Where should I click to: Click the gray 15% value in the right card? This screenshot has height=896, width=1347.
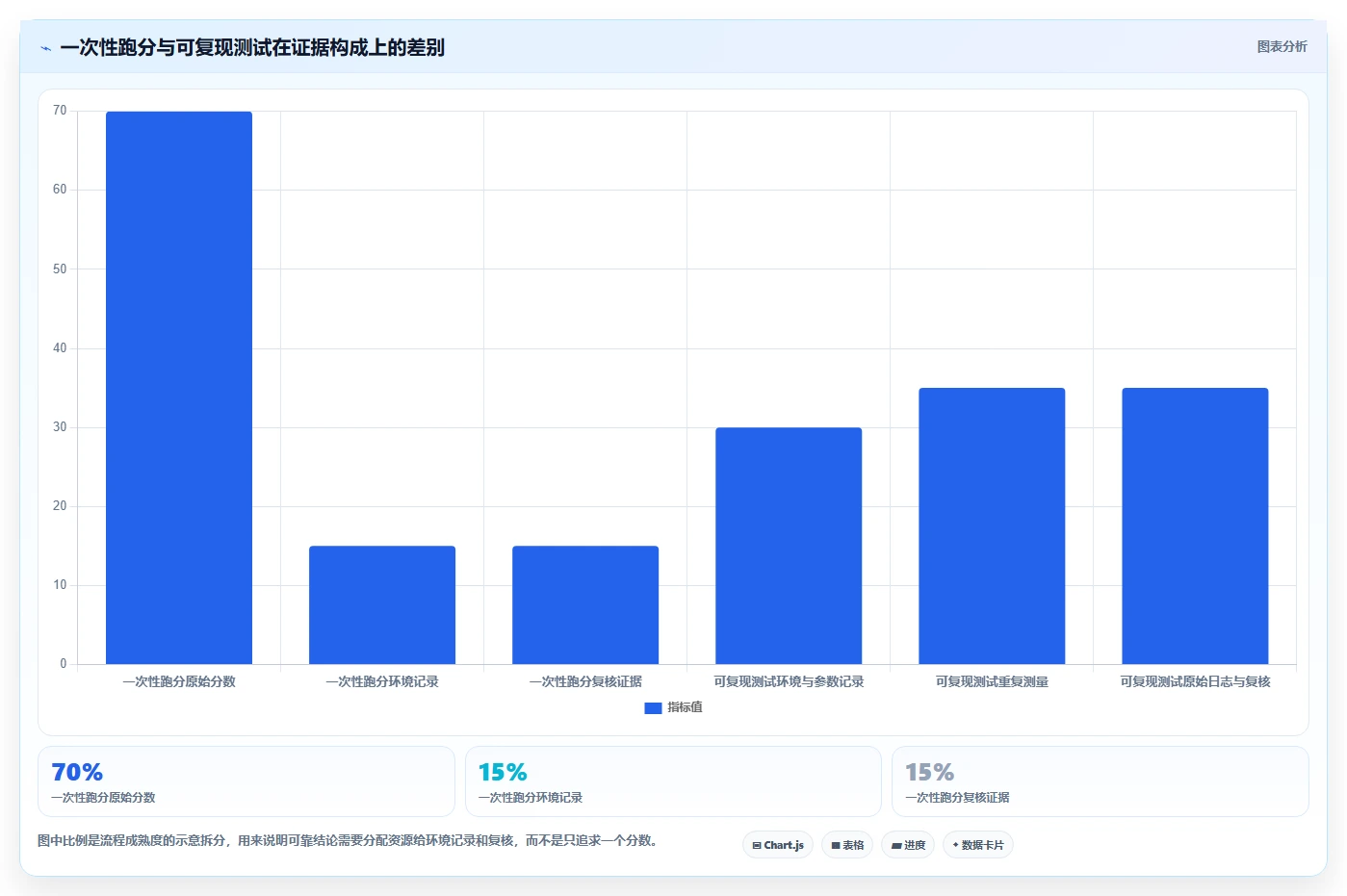tap(929, 773)
